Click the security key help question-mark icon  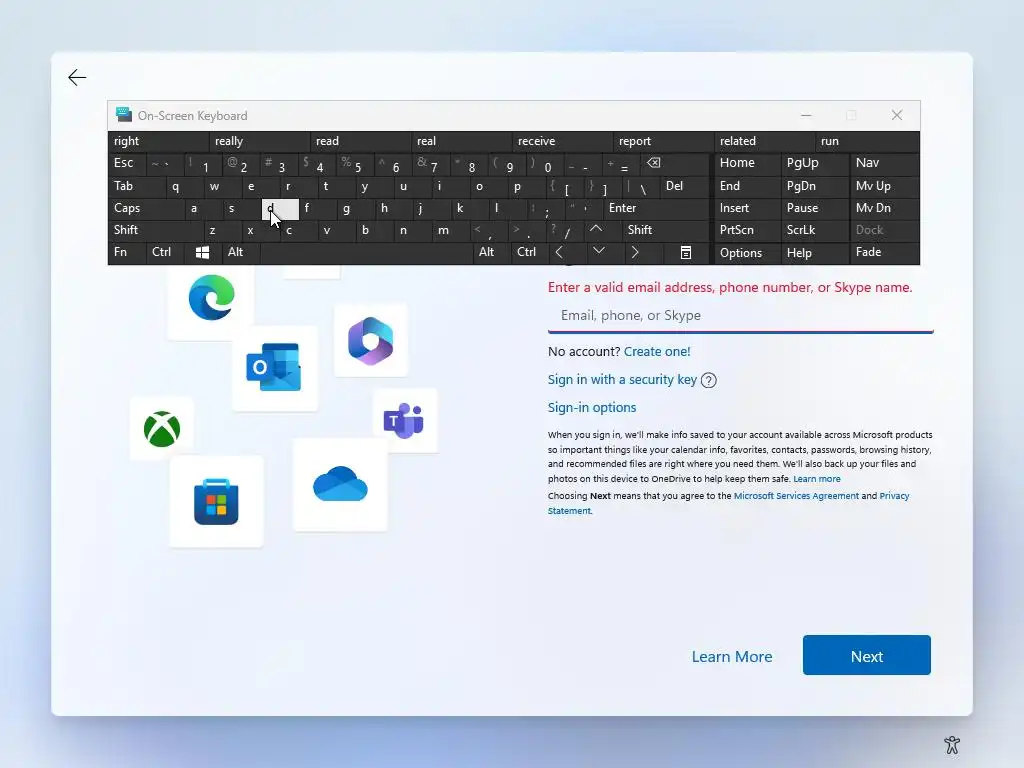tap(709, 380)
